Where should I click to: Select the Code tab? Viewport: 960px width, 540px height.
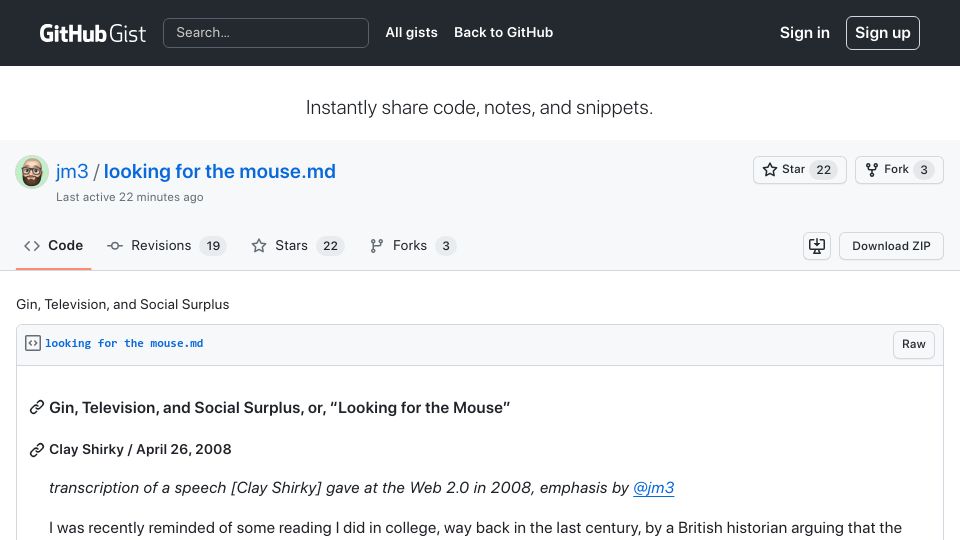(x=53, y=246)
